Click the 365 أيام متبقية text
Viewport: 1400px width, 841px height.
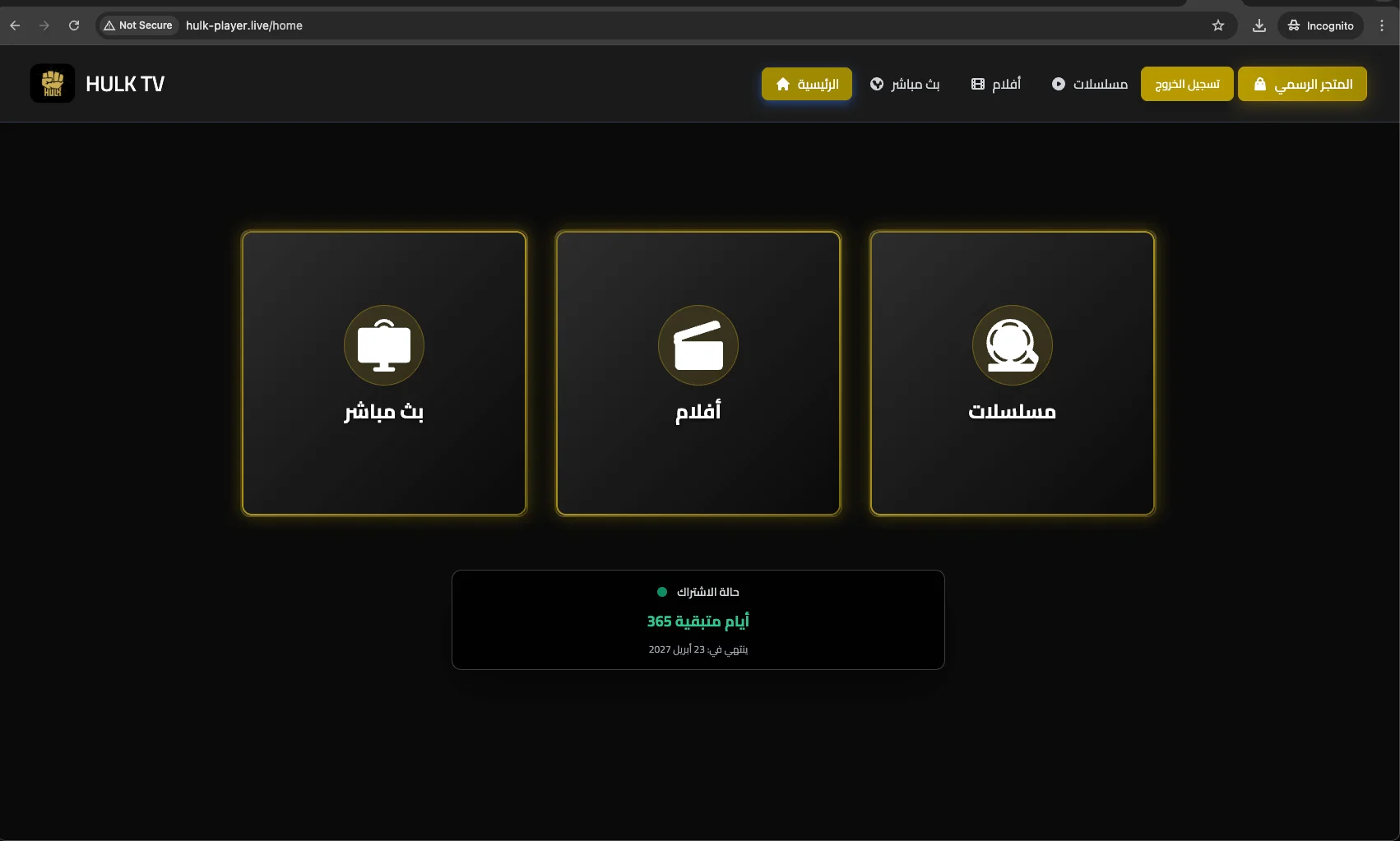point(698,621)
